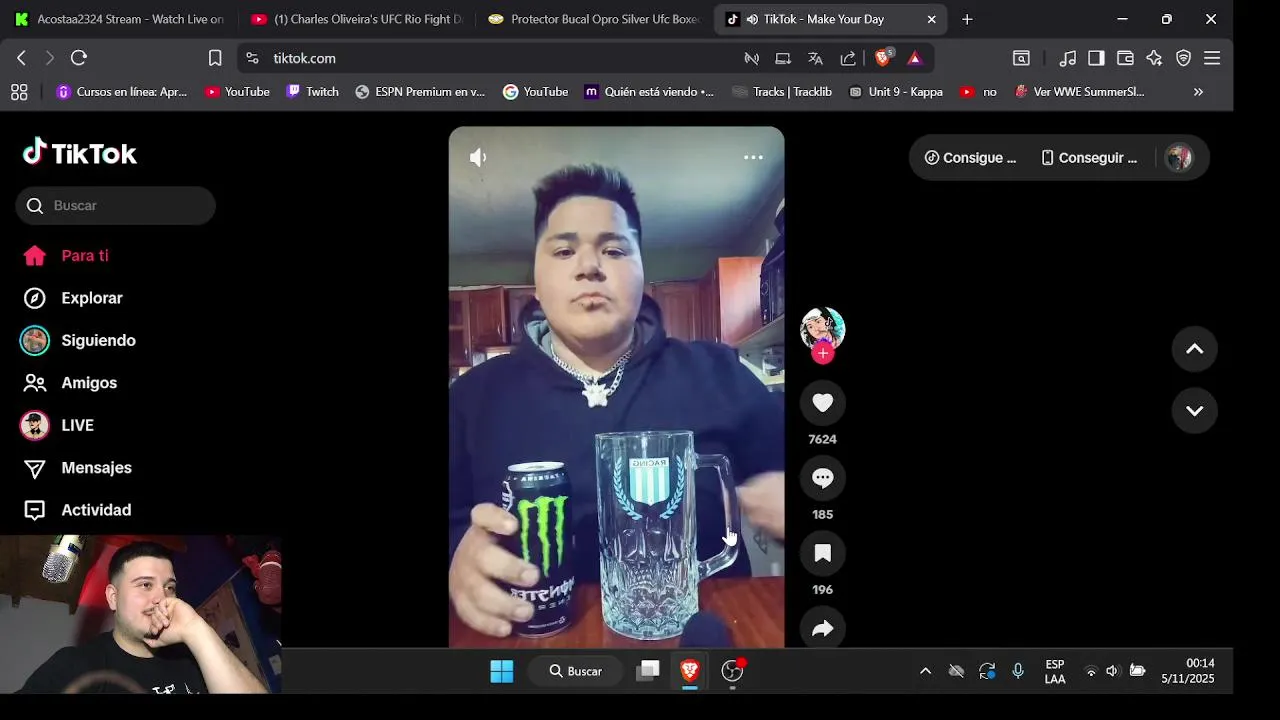This screenshot has height=720, width=1280.
Task: Open the media casting blocked icon
Action: click(x=751, y=58)
